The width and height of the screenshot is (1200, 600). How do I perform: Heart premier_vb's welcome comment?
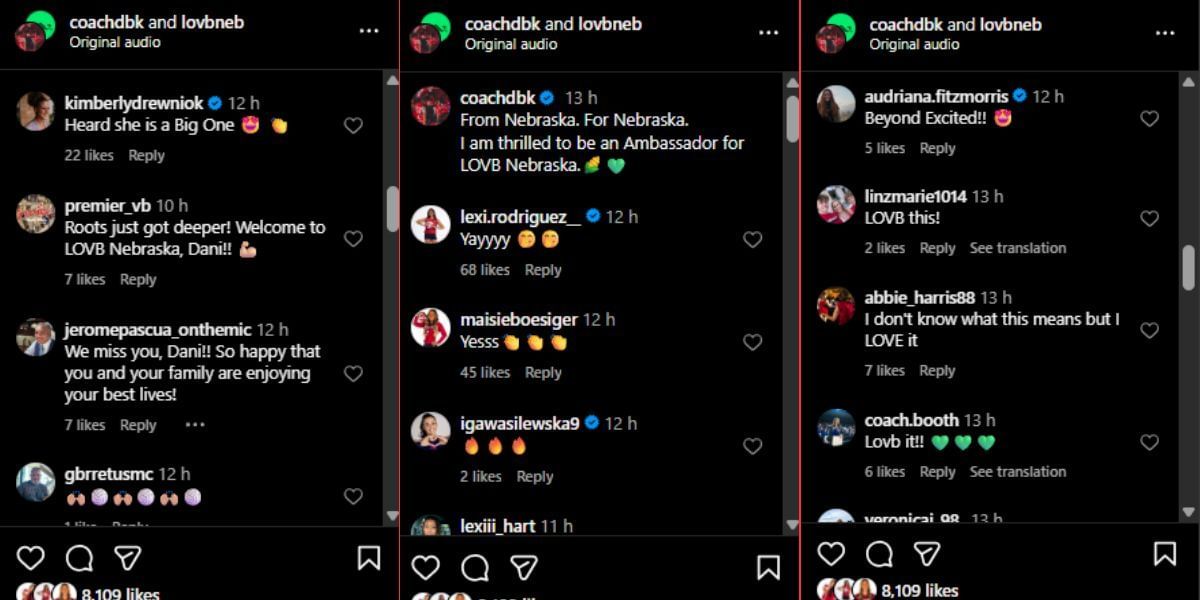(x=352, y=239)
